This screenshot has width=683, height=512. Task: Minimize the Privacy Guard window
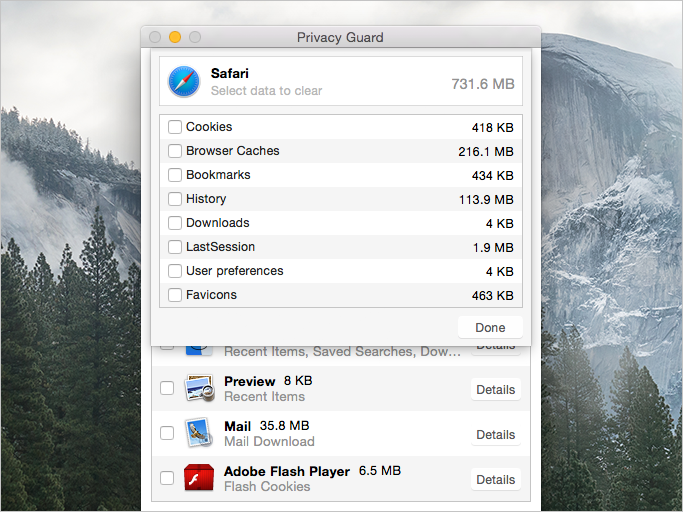(175, 37)
